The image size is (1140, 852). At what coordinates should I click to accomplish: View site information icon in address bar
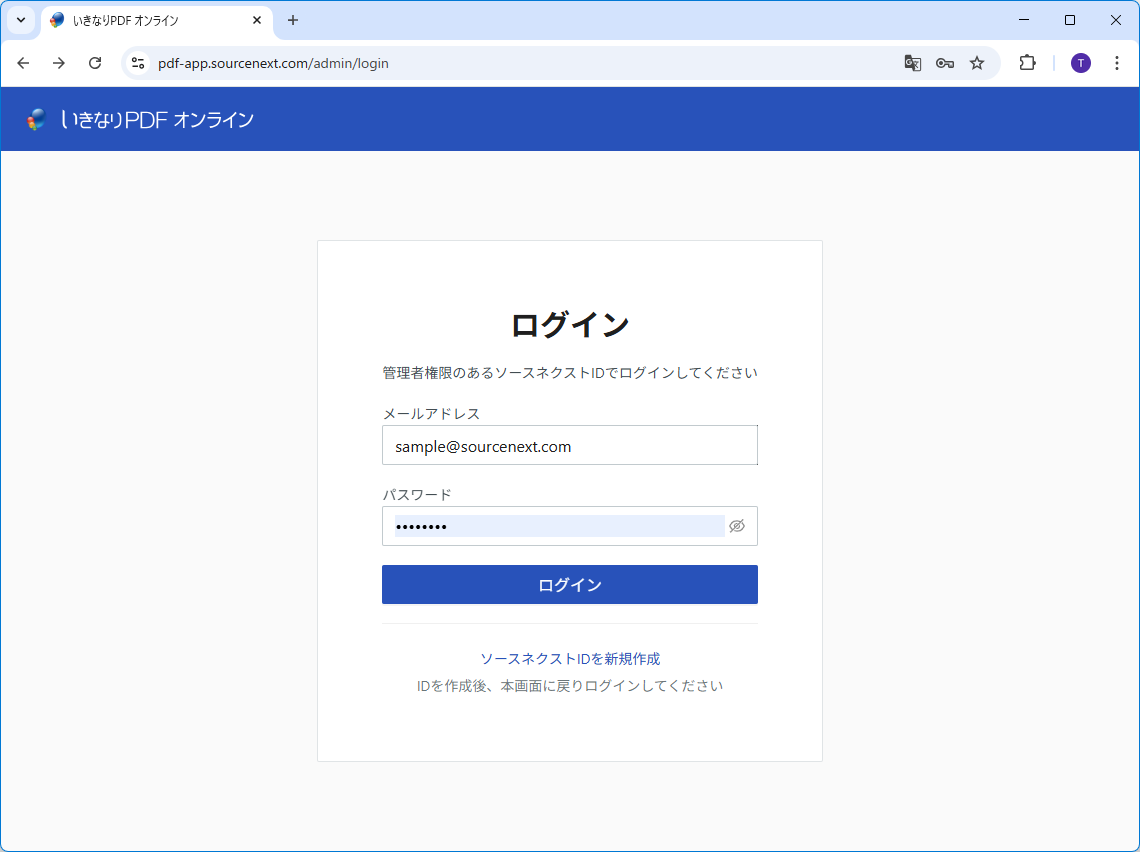point(138,63)
